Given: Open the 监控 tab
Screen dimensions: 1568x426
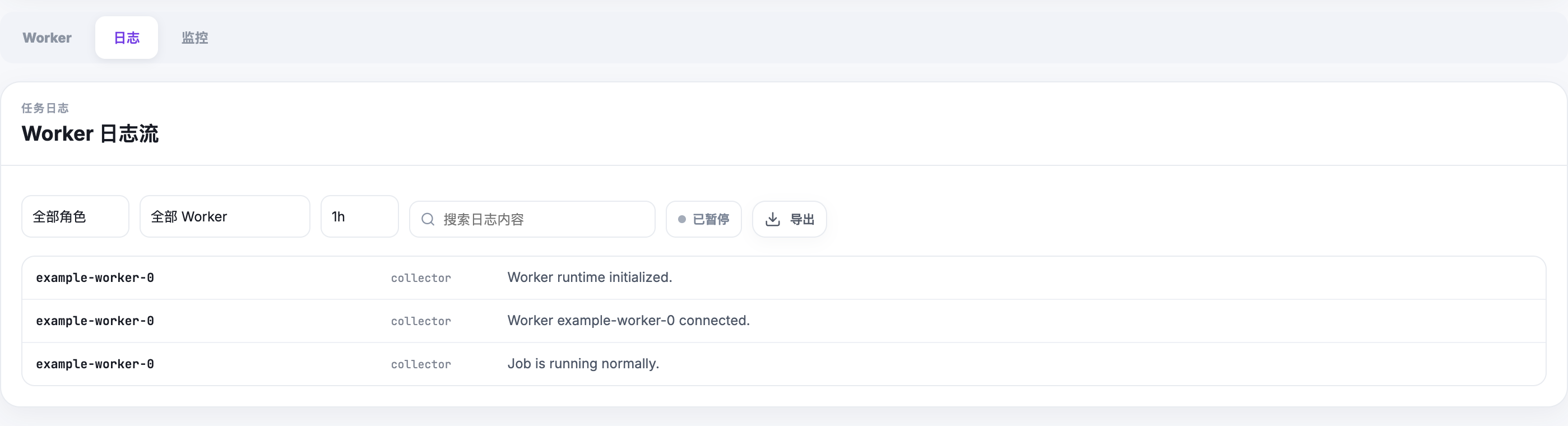Looking at the screenshot, I should [x=195, y=38].
